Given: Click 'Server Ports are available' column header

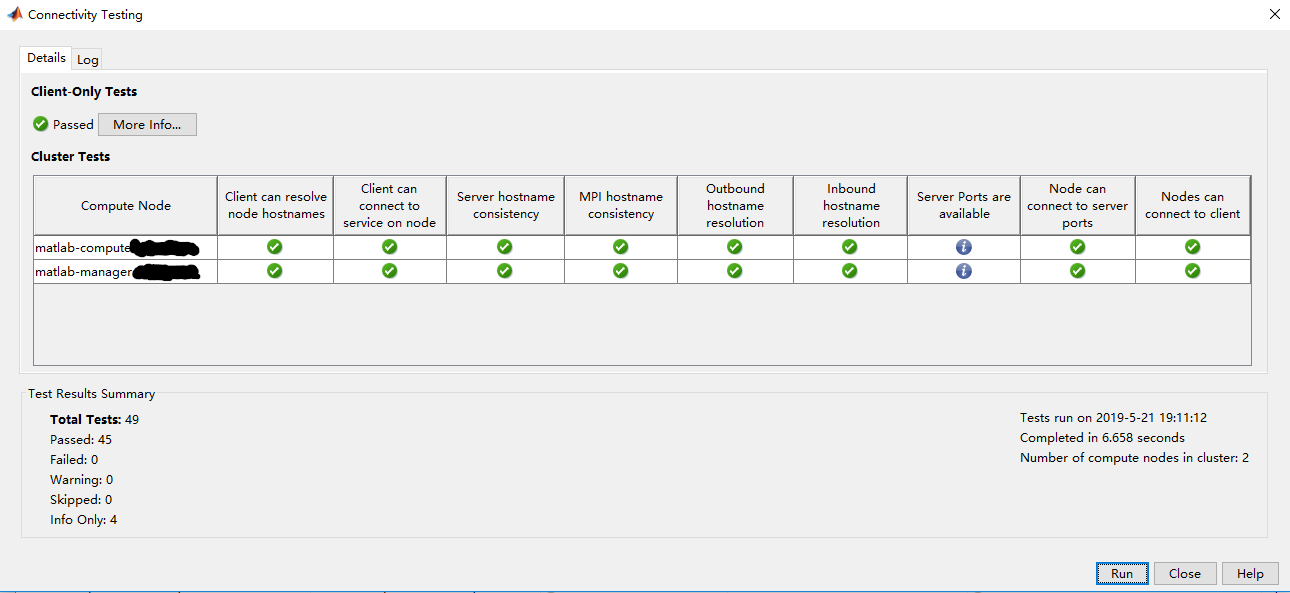Looking at the screenshot, I should [x=964, y=206].
